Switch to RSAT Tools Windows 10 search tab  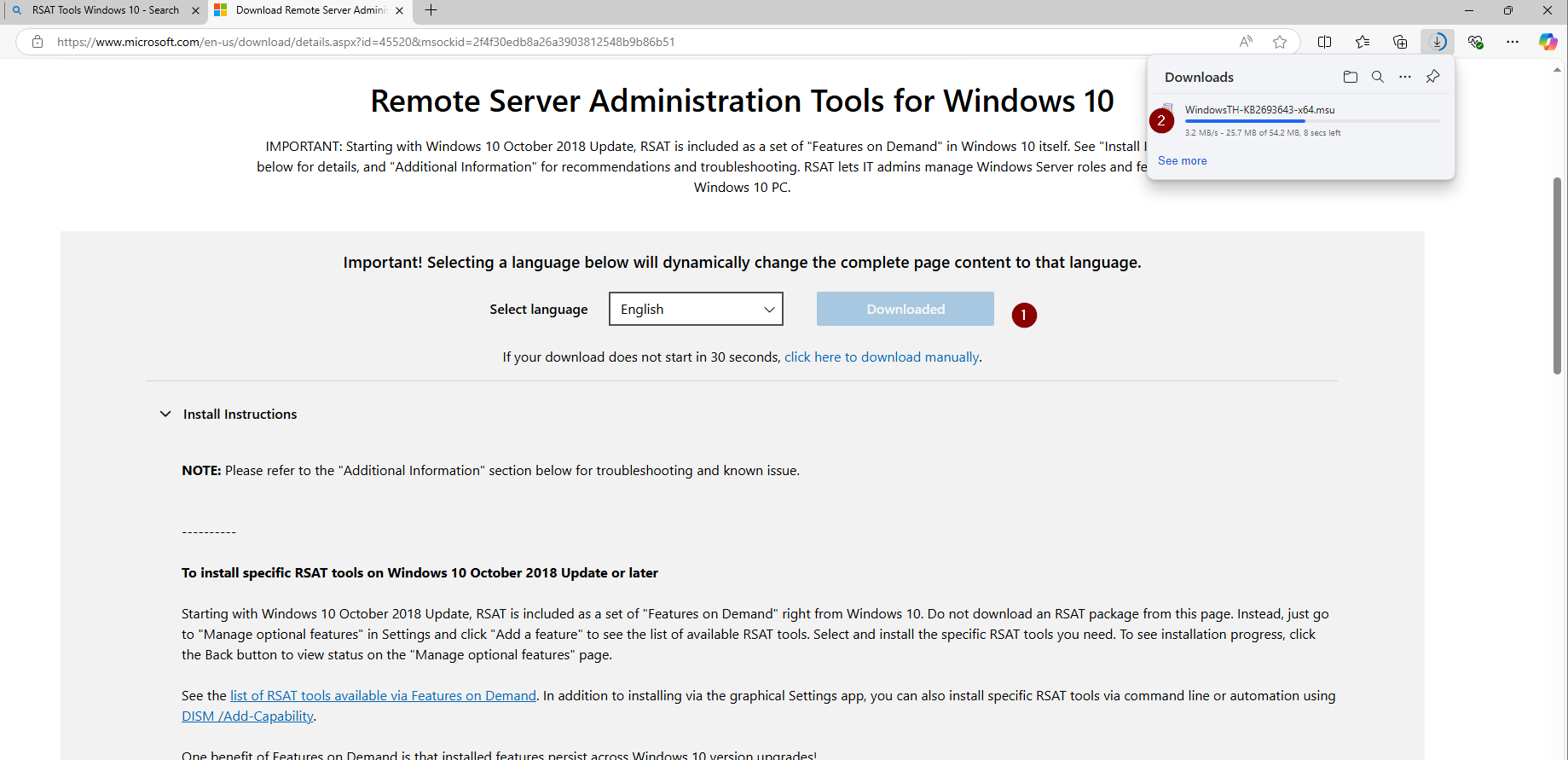tap(104, 10)
